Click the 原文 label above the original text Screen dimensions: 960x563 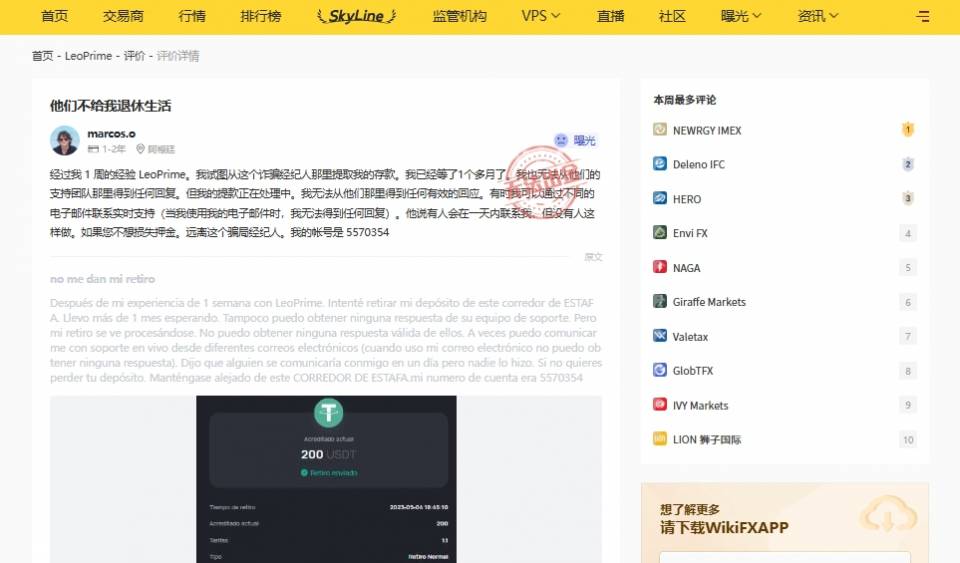[x=593, y=257]
